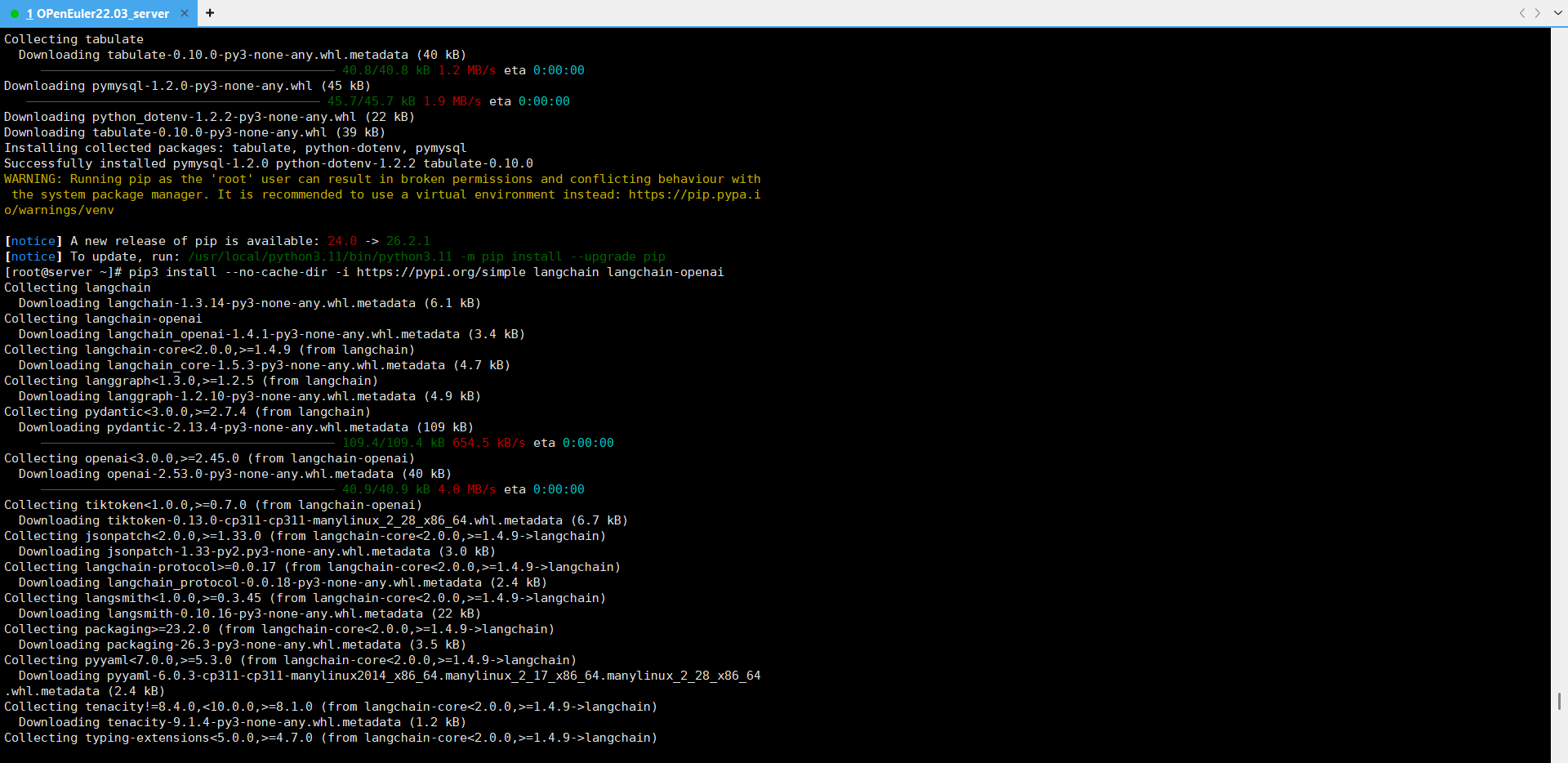
Task: Click the '45.7/45.7 kB' progress text
Action: coord(372,101)
